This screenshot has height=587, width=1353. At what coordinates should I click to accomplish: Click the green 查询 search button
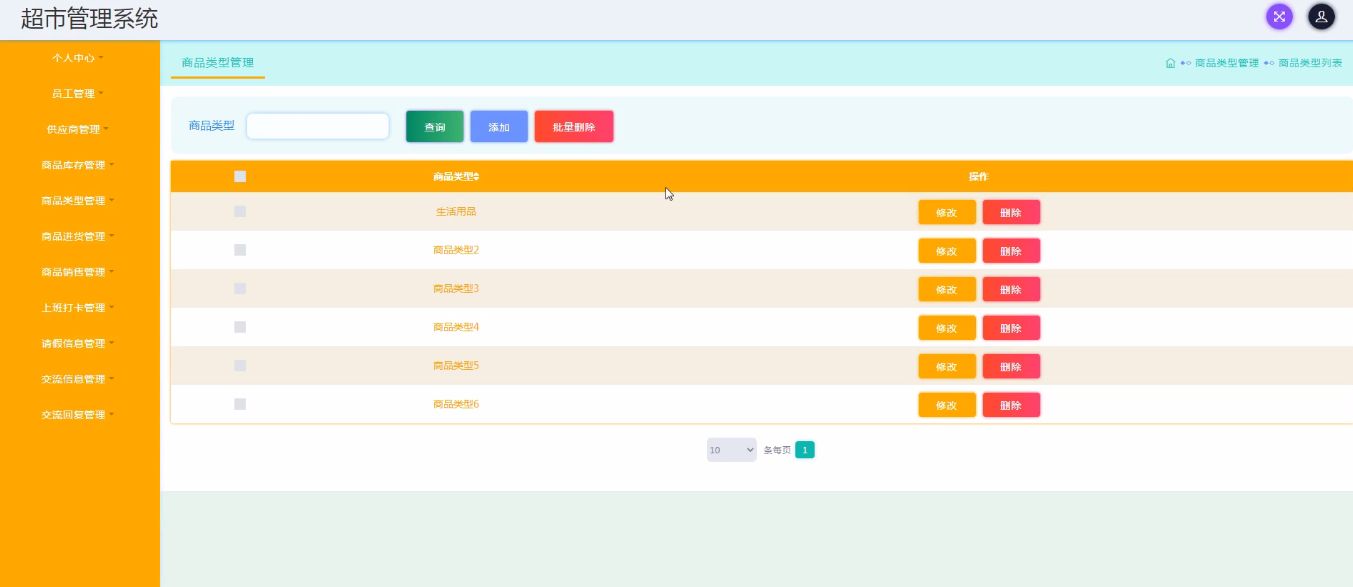click(435, 127)
